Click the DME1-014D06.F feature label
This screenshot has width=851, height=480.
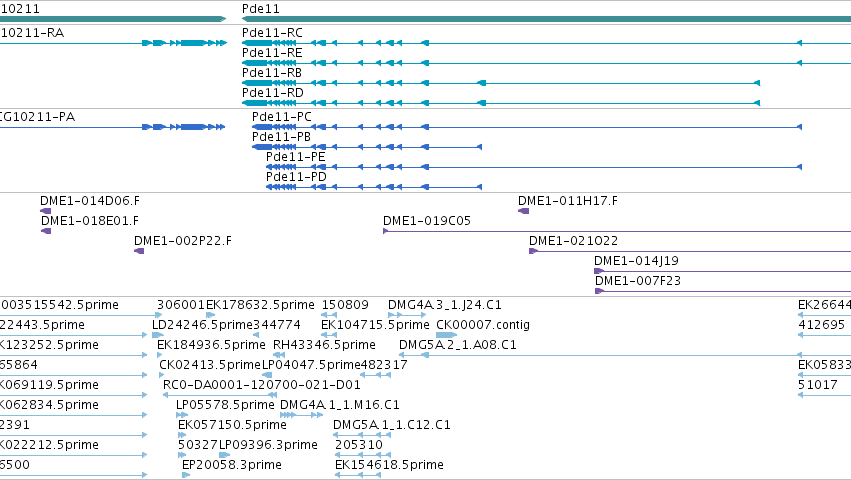point(90,201)
